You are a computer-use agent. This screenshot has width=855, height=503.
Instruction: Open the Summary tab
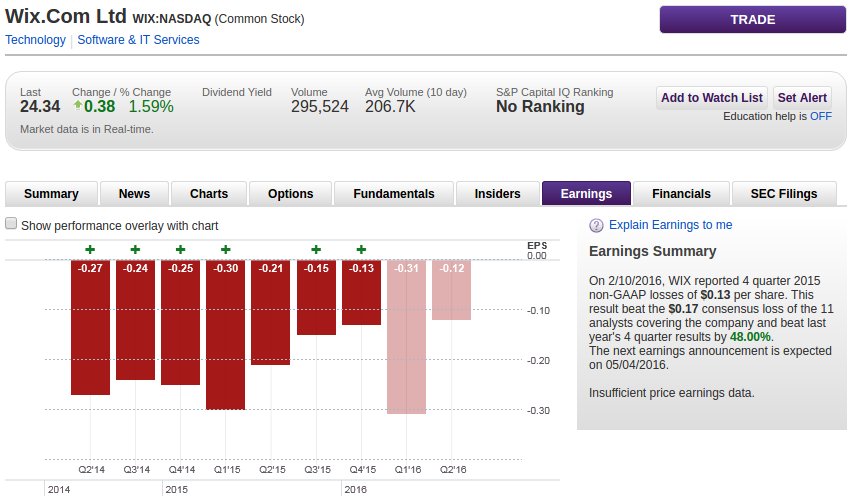click(51, 194)
